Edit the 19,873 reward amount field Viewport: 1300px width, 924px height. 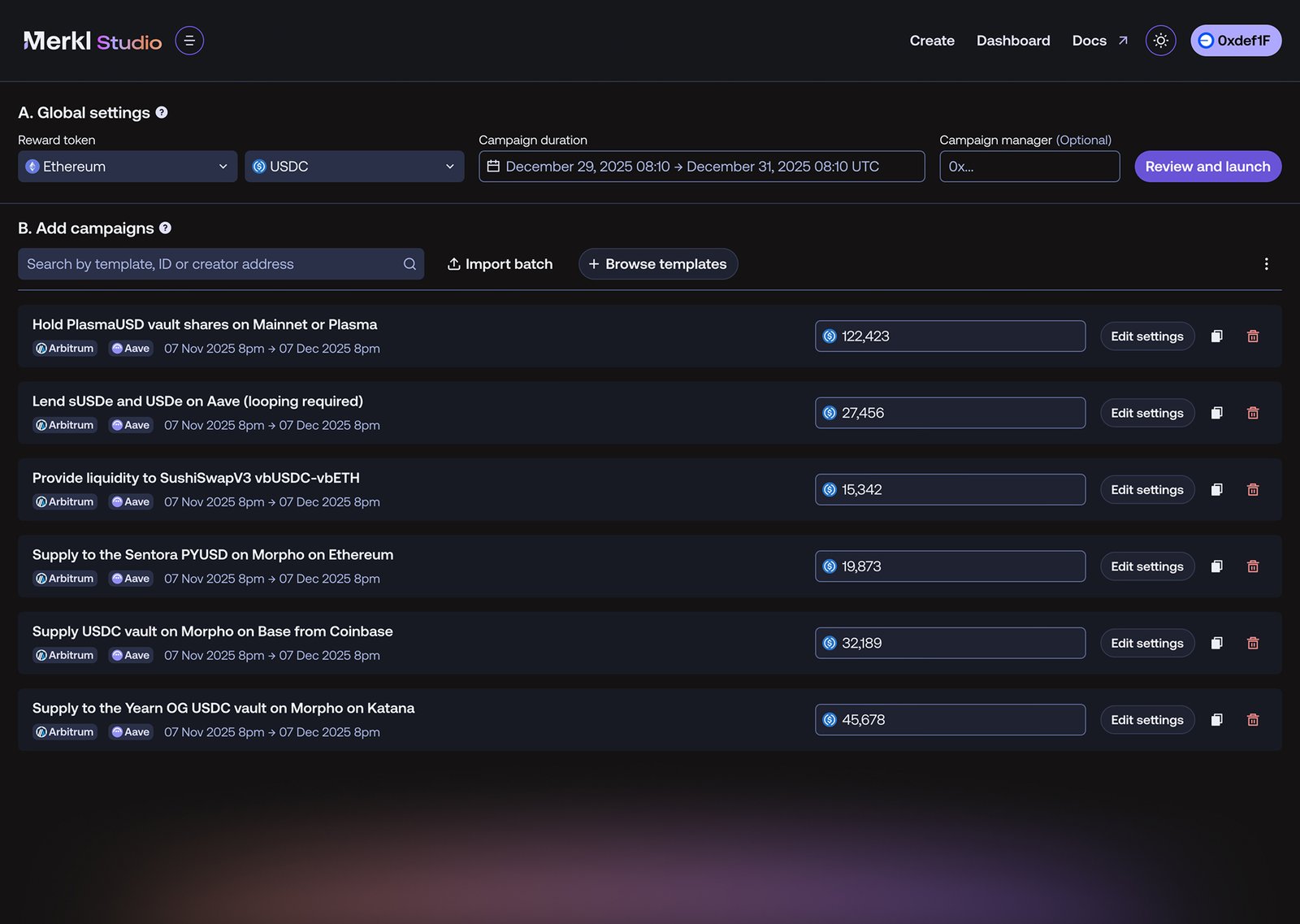click(x=950, y=566)
